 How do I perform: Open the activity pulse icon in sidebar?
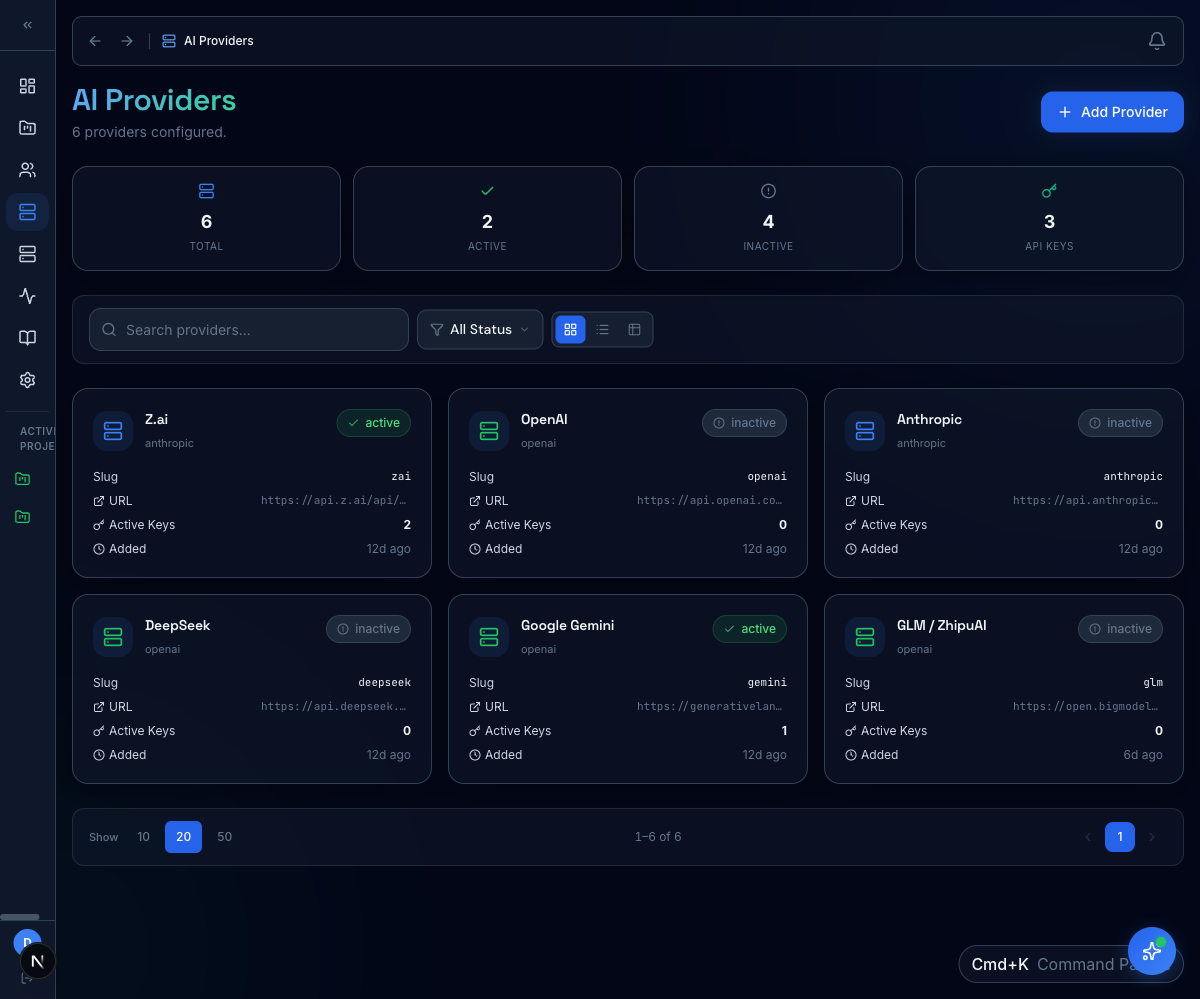(27, 296)
